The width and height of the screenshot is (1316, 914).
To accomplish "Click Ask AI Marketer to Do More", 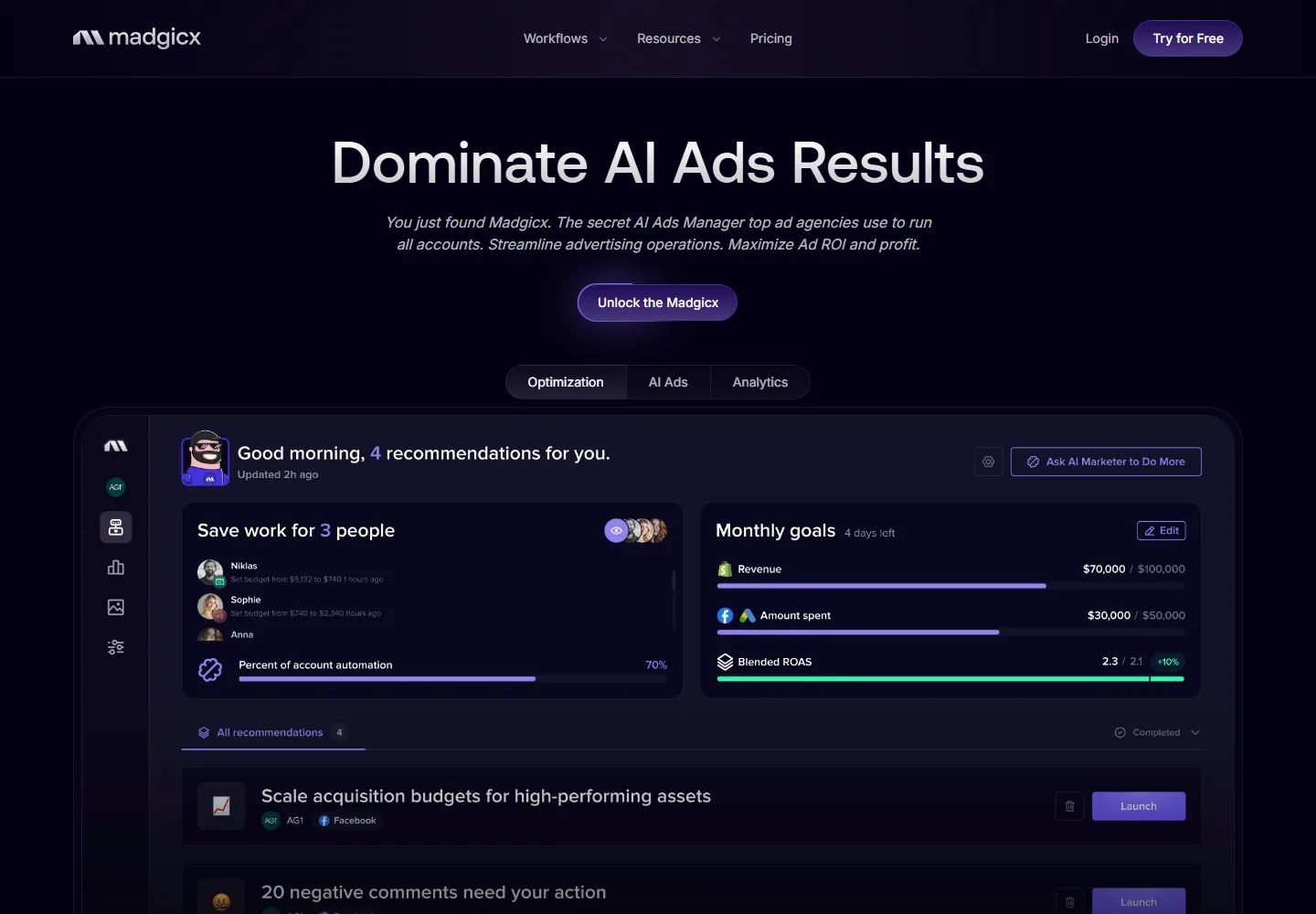I will coord(1106,462).
